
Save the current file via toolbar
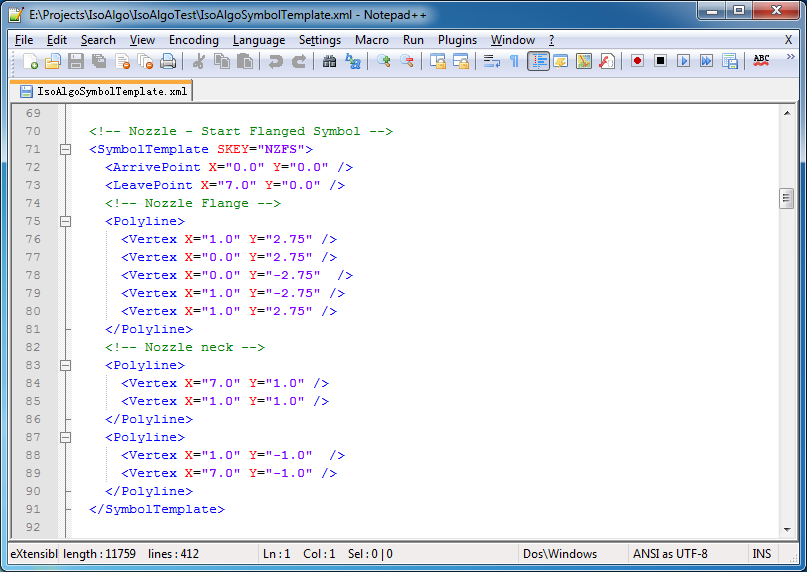(x=76, y=61)
